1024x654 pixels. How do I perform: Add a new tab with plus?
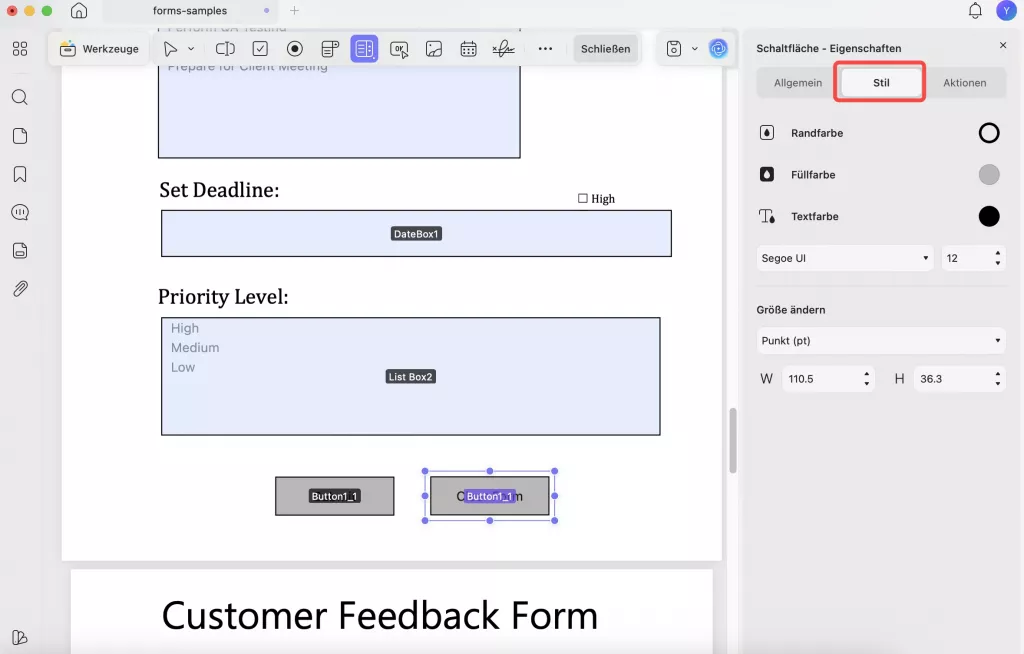pos(295,10)
